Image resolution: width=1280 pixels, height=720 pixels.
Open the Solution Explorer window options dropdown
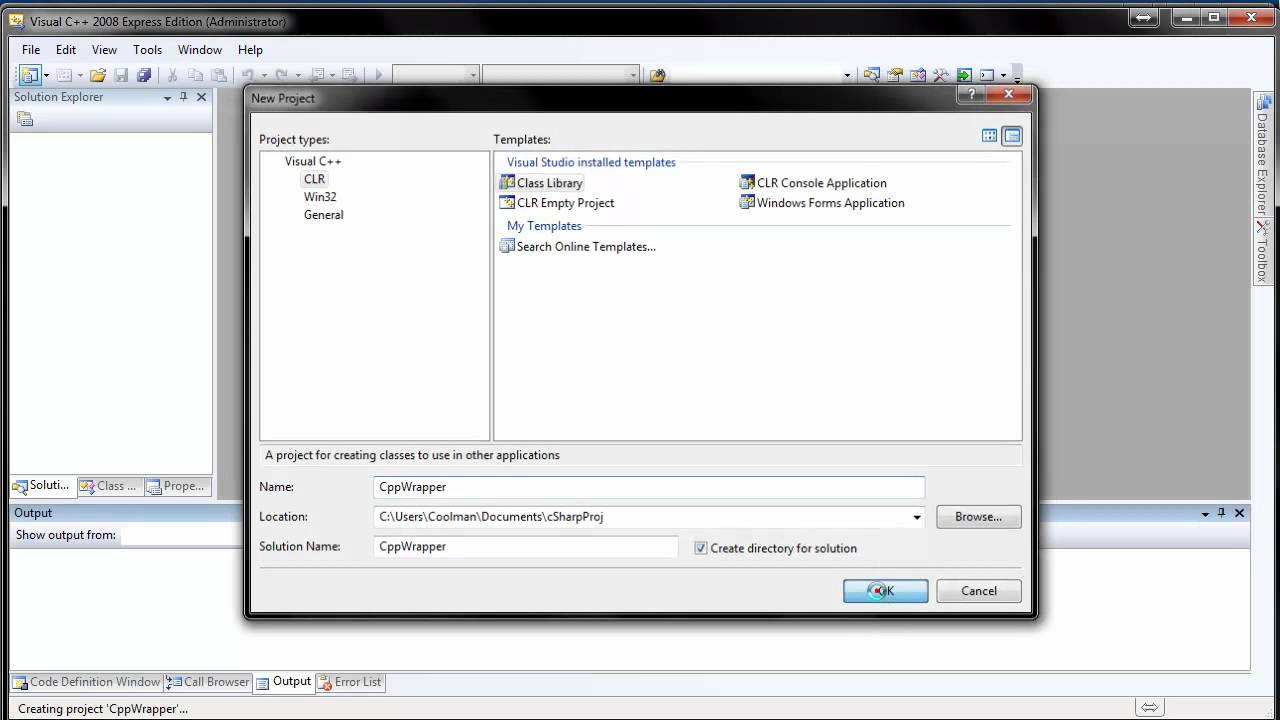click(167, 98)
